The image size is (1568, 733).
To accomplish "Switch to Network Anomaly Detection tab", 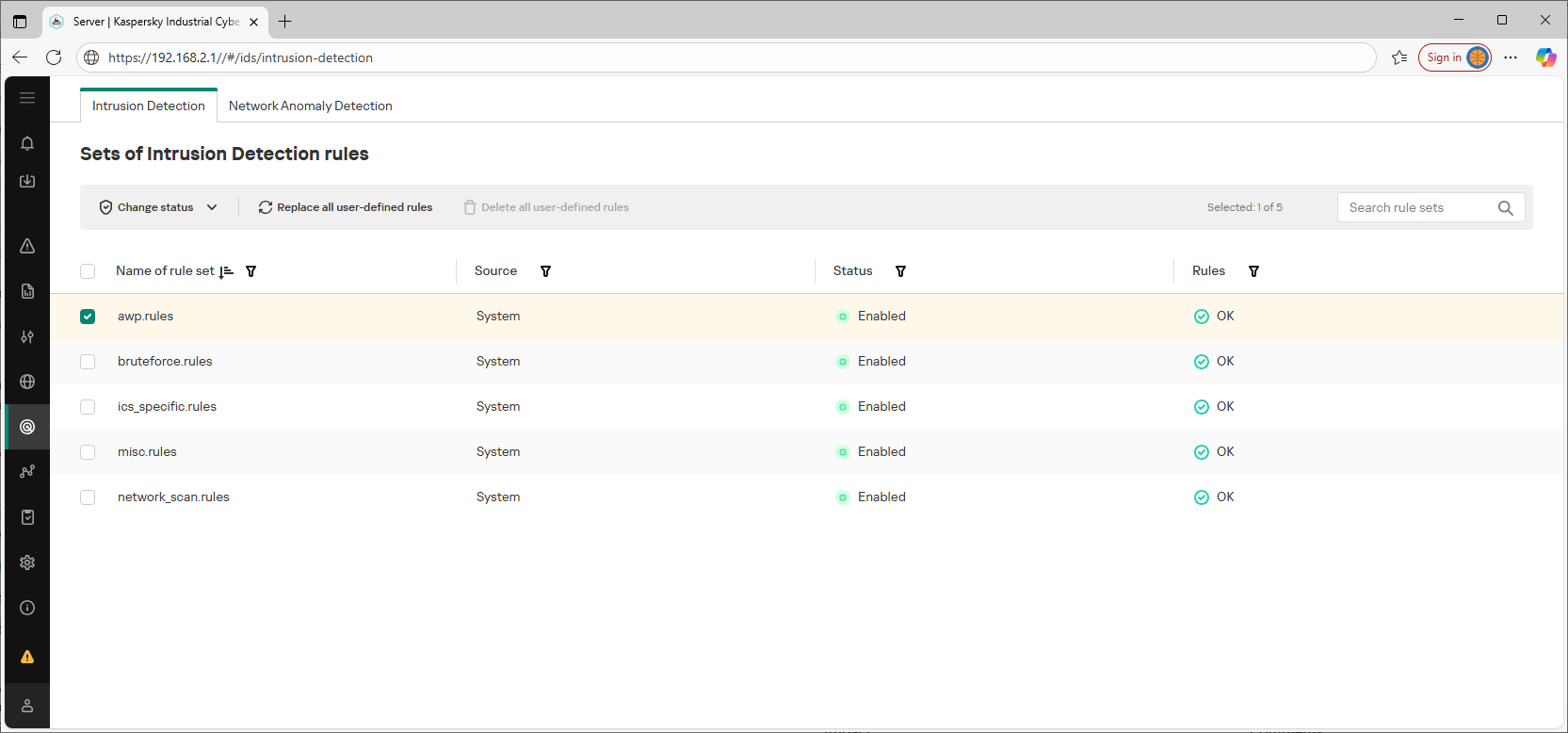I will [x=310, y=106].
